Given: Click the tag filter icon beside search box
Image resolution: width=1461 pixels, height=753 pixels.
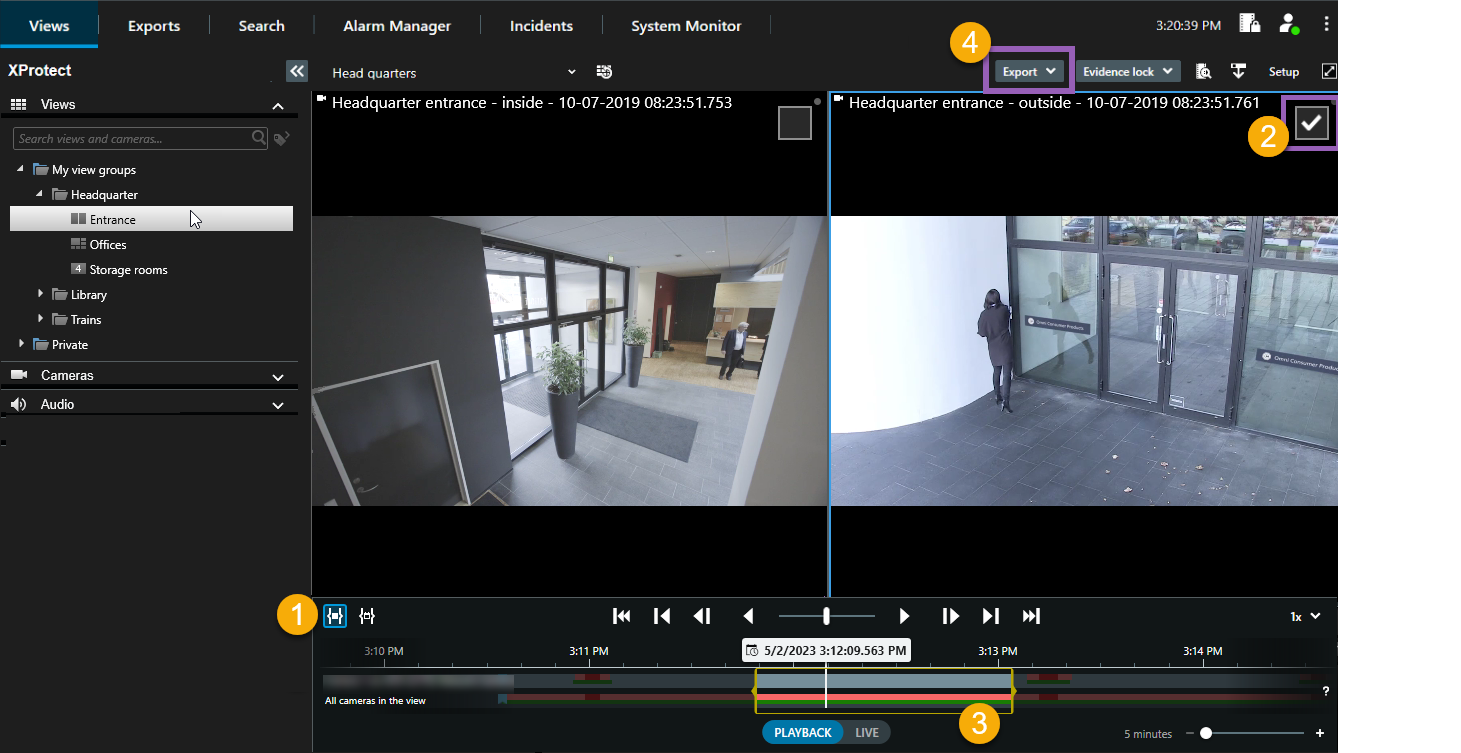Looking at the screenshot, I should 281,138.
